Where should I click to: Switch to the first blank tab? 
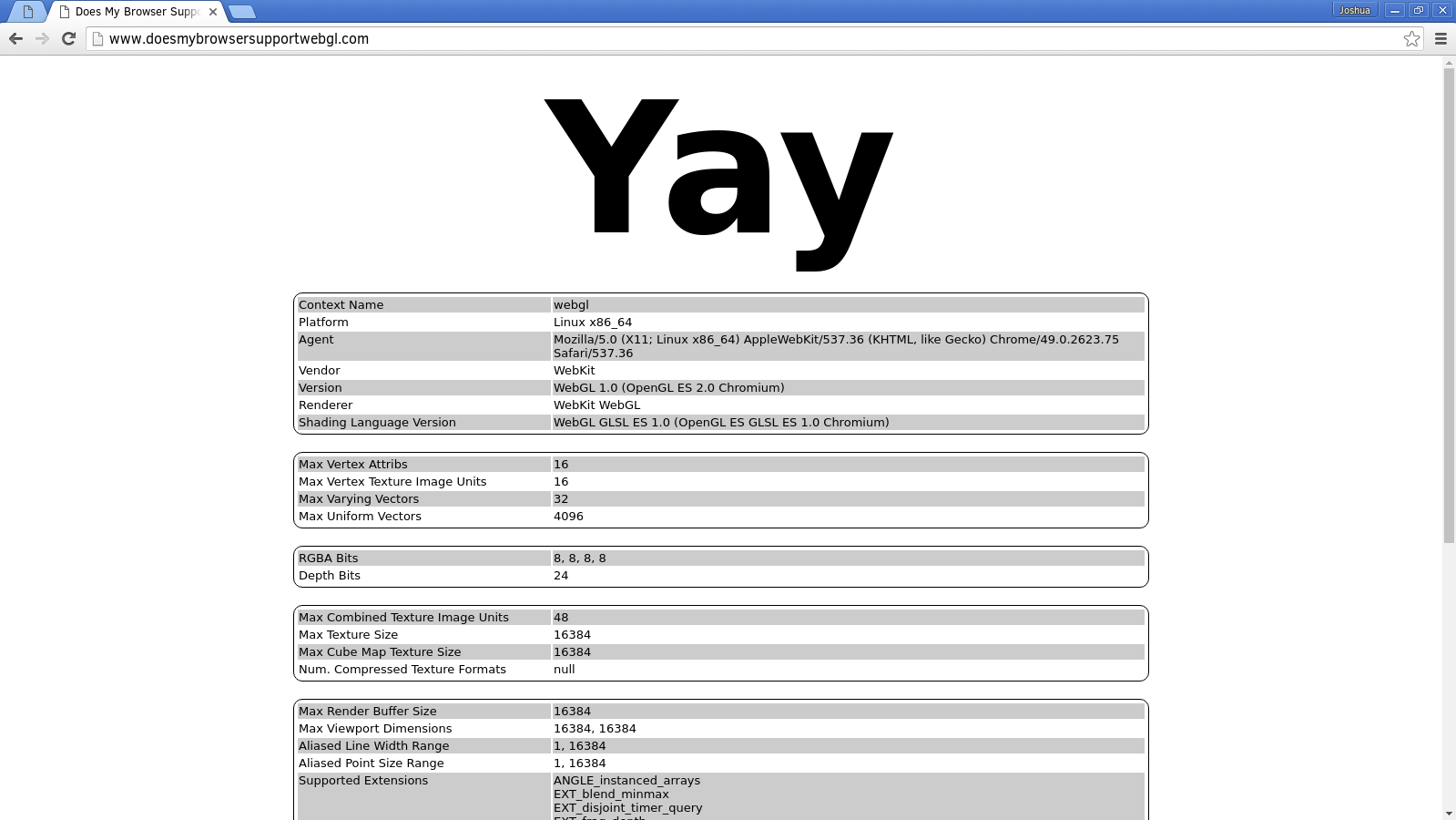(27, 12)
